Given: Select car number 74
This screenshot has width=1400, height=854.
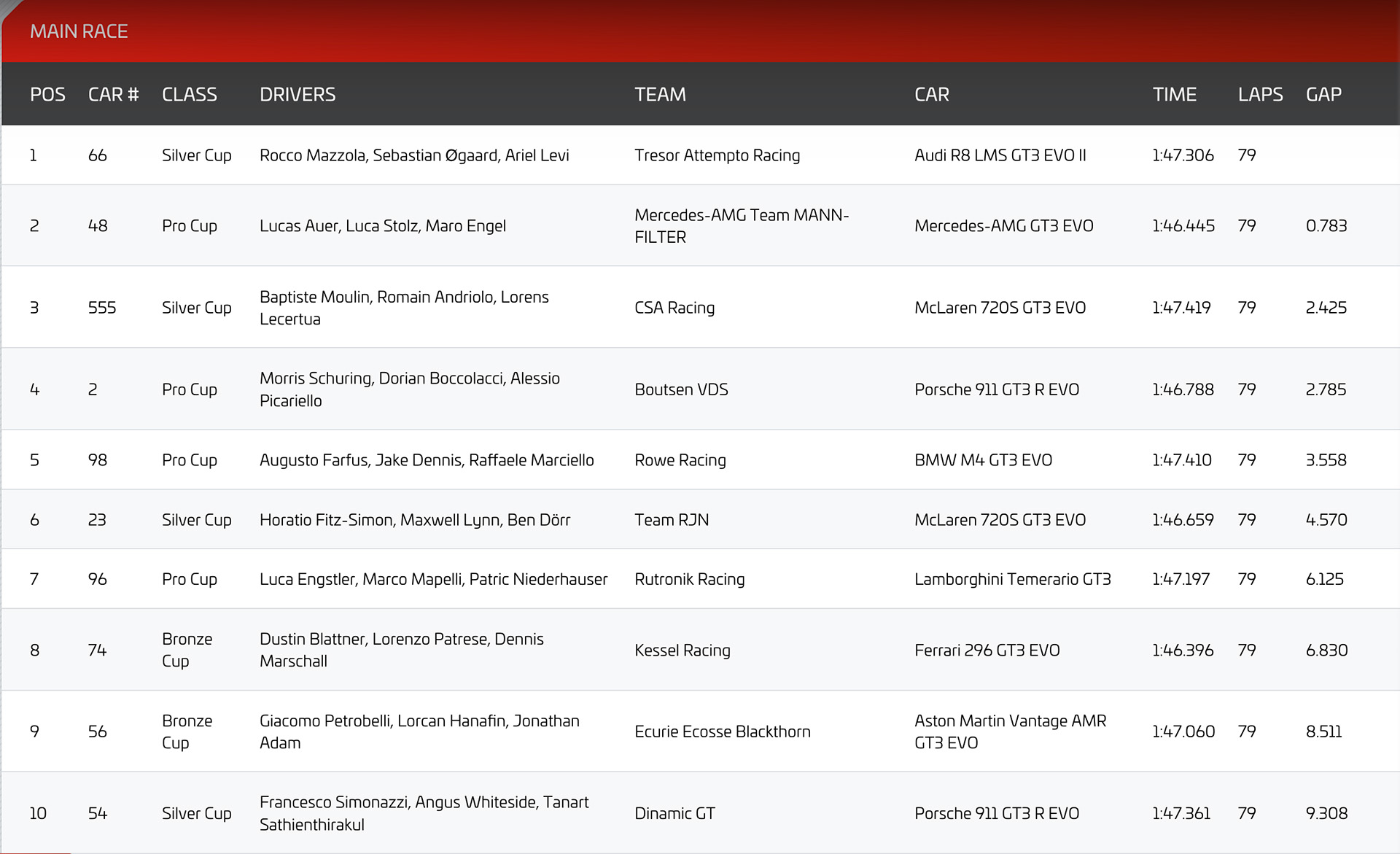Looking at the screenshot, I should tap(97, 651).
